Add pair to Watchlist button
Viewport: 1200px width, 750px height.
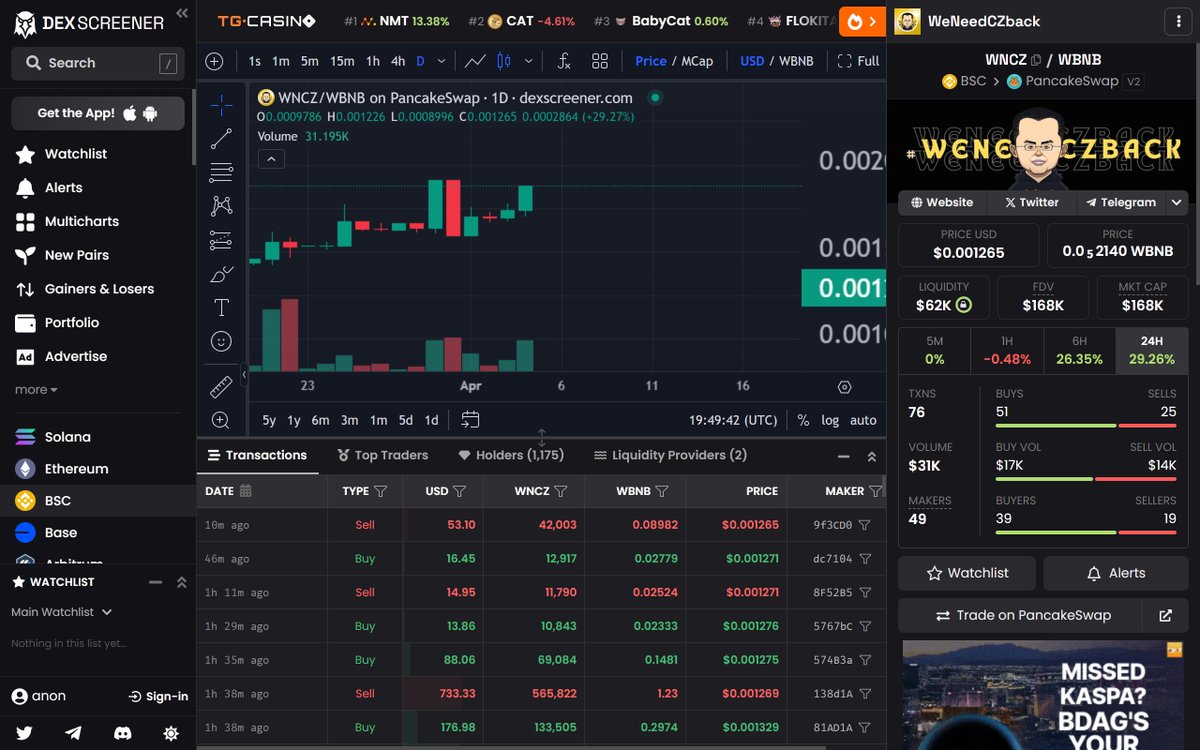click(x=968, y=573)
